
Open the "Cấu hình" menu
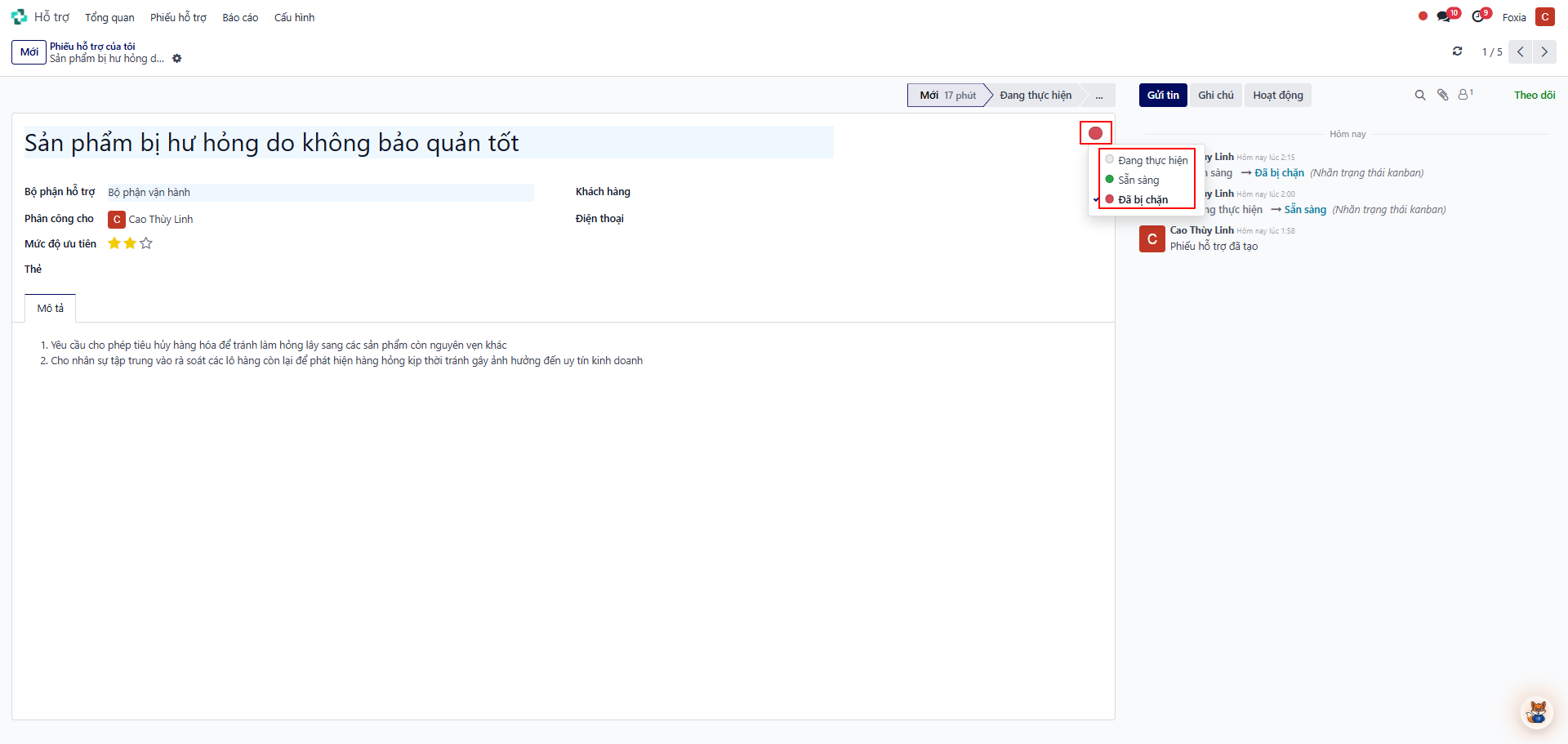coord(294,17)
